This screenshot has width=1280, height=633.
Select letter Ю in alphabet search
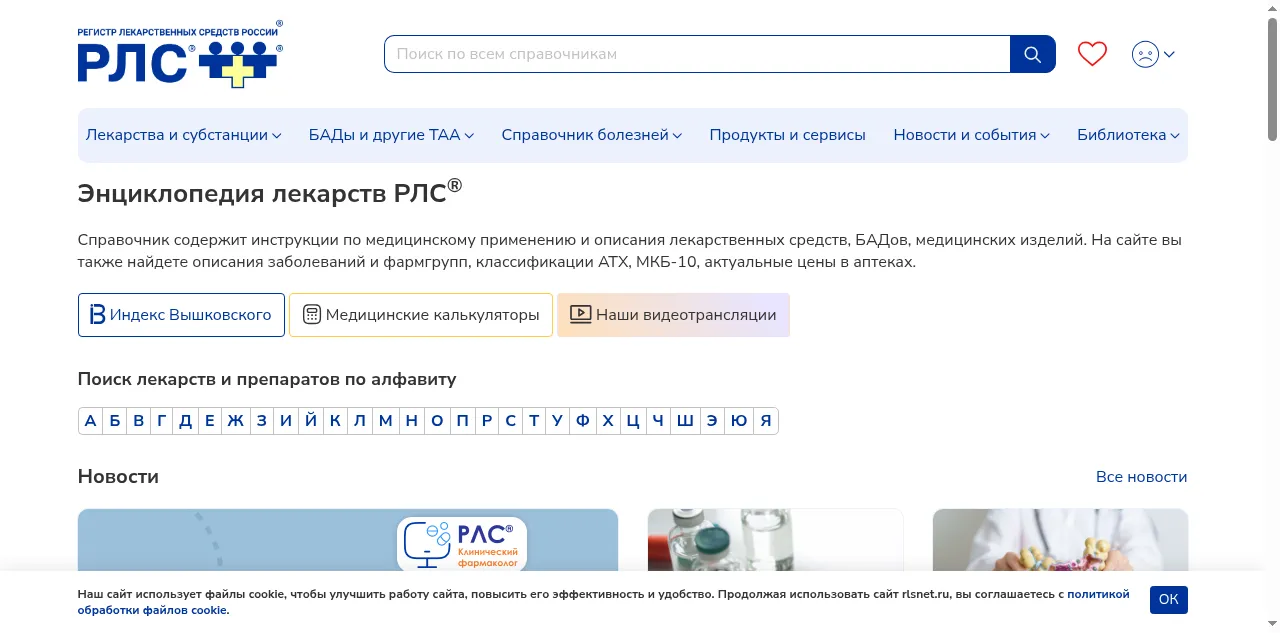click(738, 421)
